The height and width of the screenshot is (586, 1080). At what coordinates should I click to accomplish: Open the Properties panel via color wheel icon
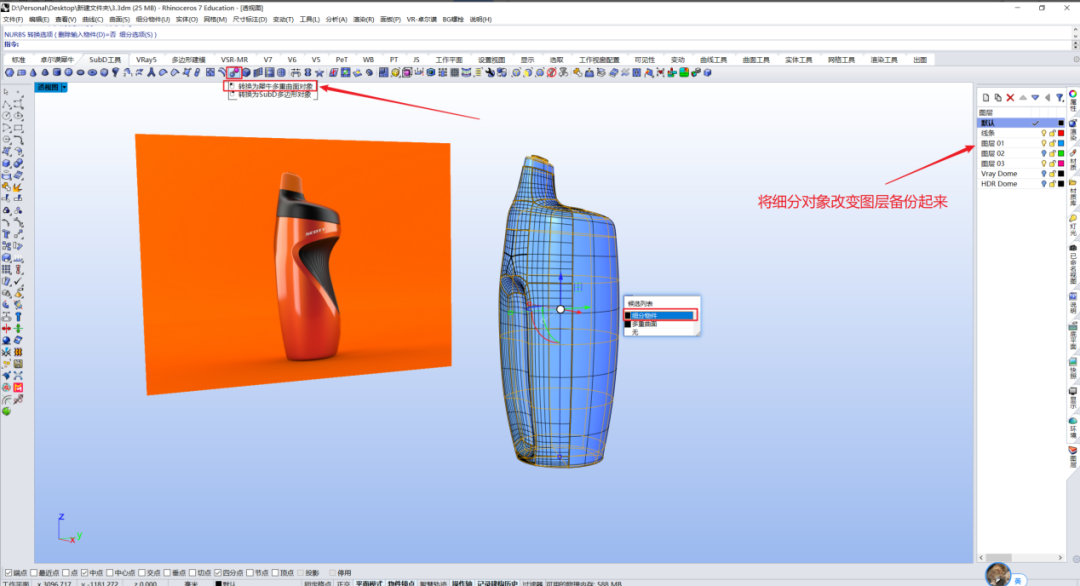(1073, 94)
